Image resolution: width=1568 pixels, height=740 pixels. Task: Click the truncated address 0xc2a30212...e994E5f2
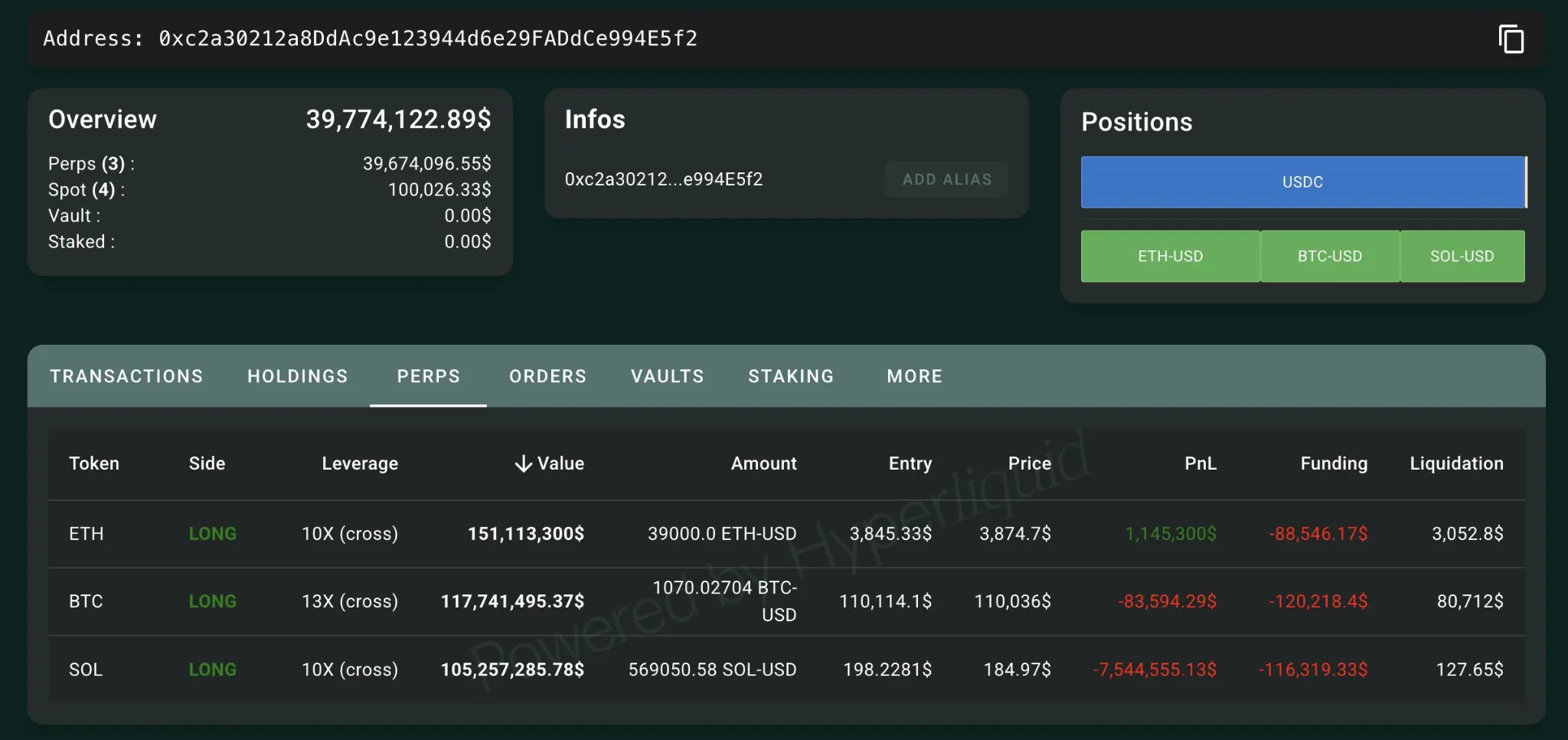(x=663, y=178)
